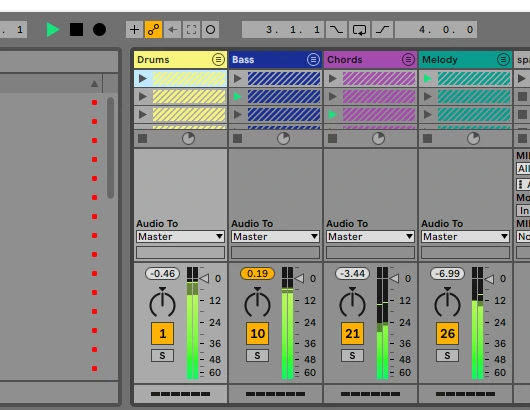Open Drums Audio To Master dropdown
The image size is (530, 410).
point(180,237)
